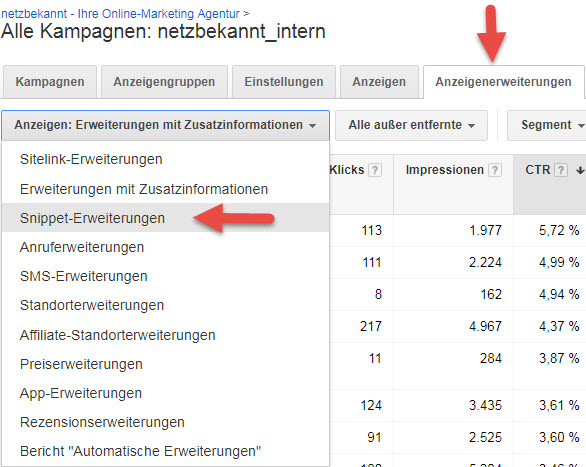Screen dimensions: 586x467
Task: Select the Anzeigenerweiterungen tab
Action: [503, 82]
